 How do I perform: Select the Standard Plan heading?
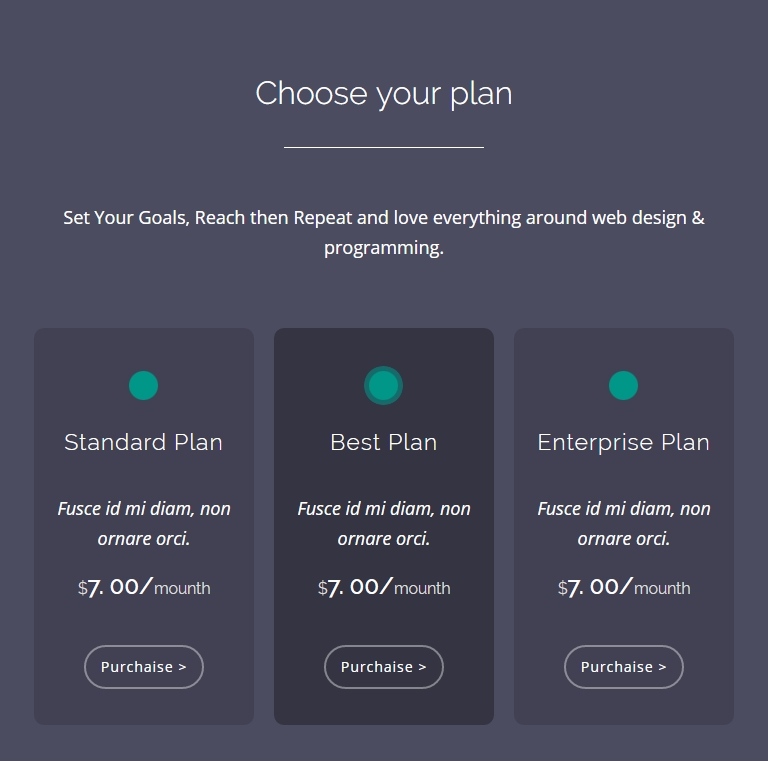(144, 442)
